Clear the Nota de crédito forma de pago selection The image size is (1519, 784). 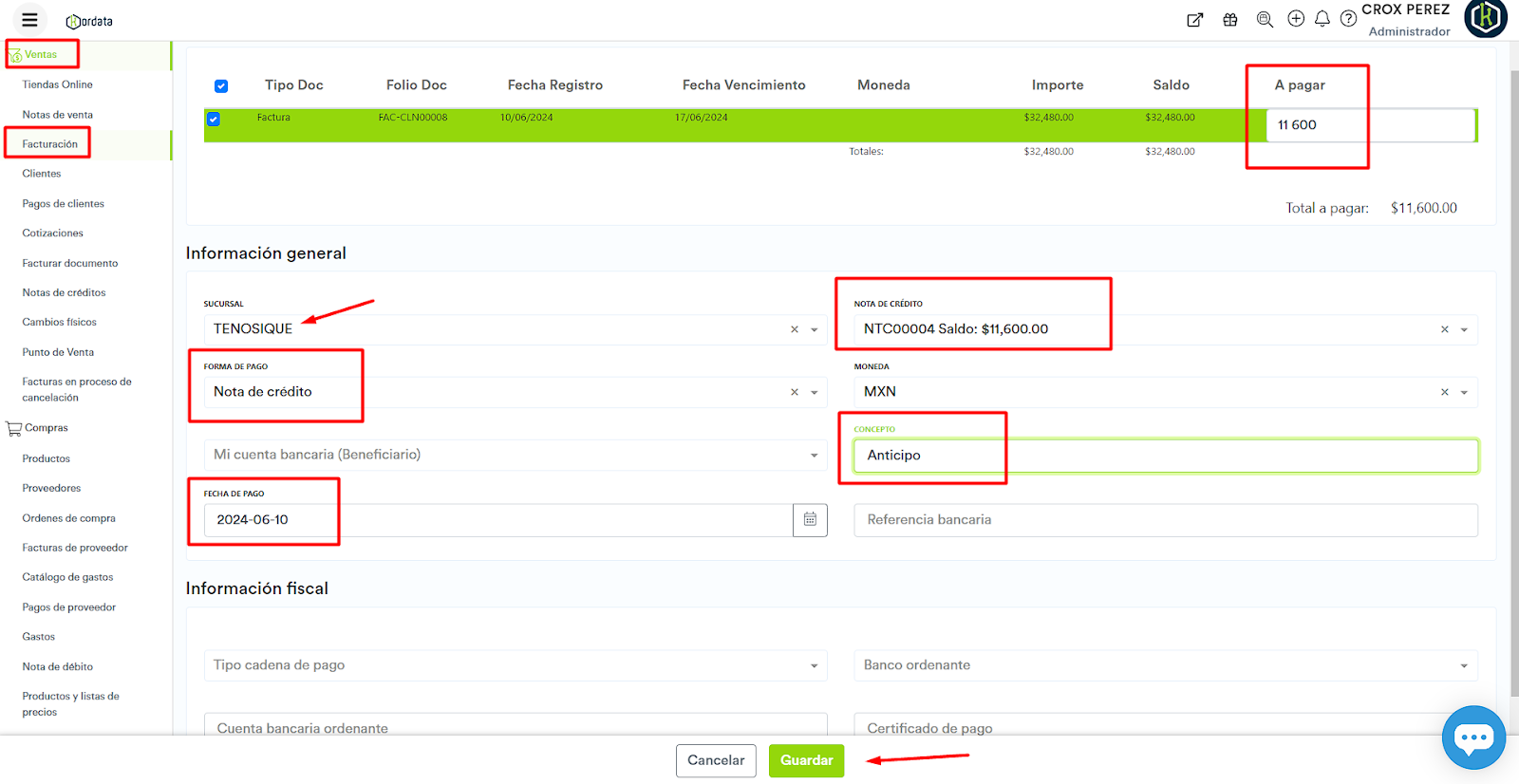795,392
